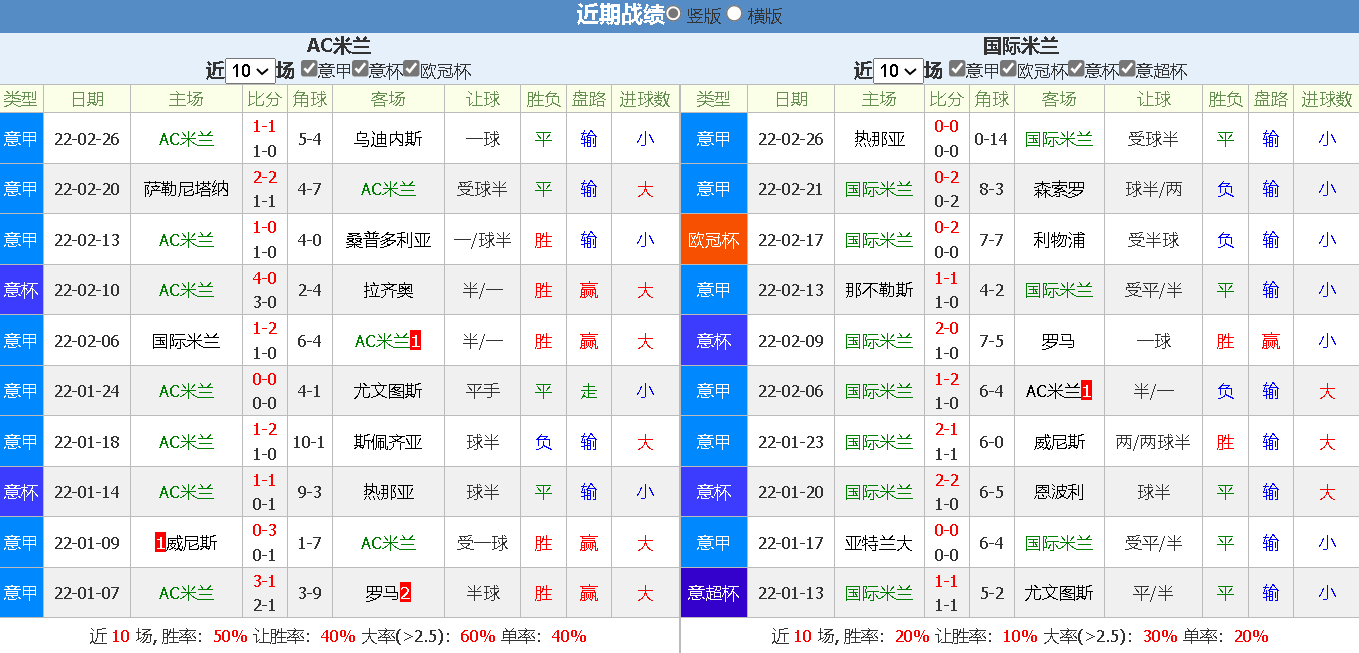This screenshot has width=1359, height=653.
Task: Uncheck 意超杯 under 国际米兰
Action: (1128, 69)
